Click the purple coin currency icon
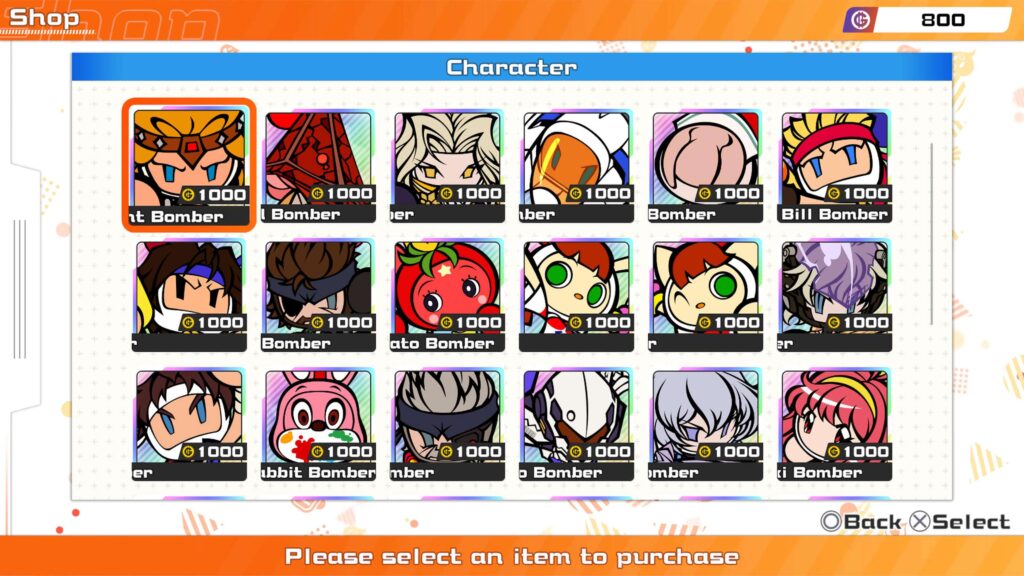 click(860, 20)
